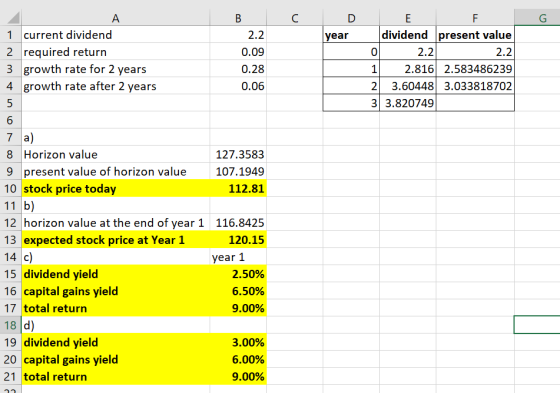Select expected price 120.15
The image size is (560, 393).
click(x=238, y=240)
